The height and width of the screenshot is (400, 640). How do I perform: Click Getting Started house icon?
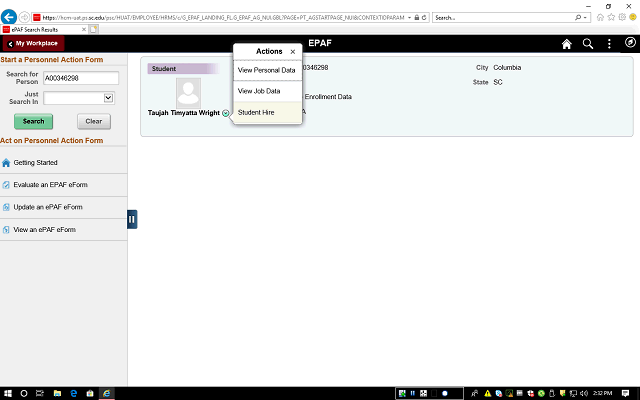pos(6,163)
